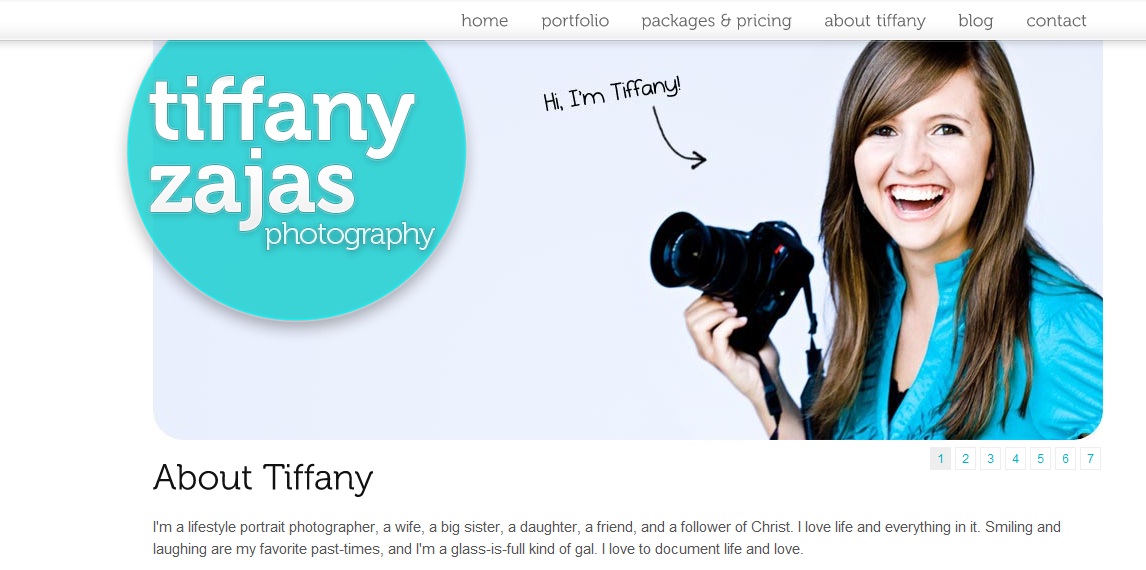Viewport: 1146px width, 570px height.
Task: Switch to slide 2 in pager
Action: (x=965, y=459)
